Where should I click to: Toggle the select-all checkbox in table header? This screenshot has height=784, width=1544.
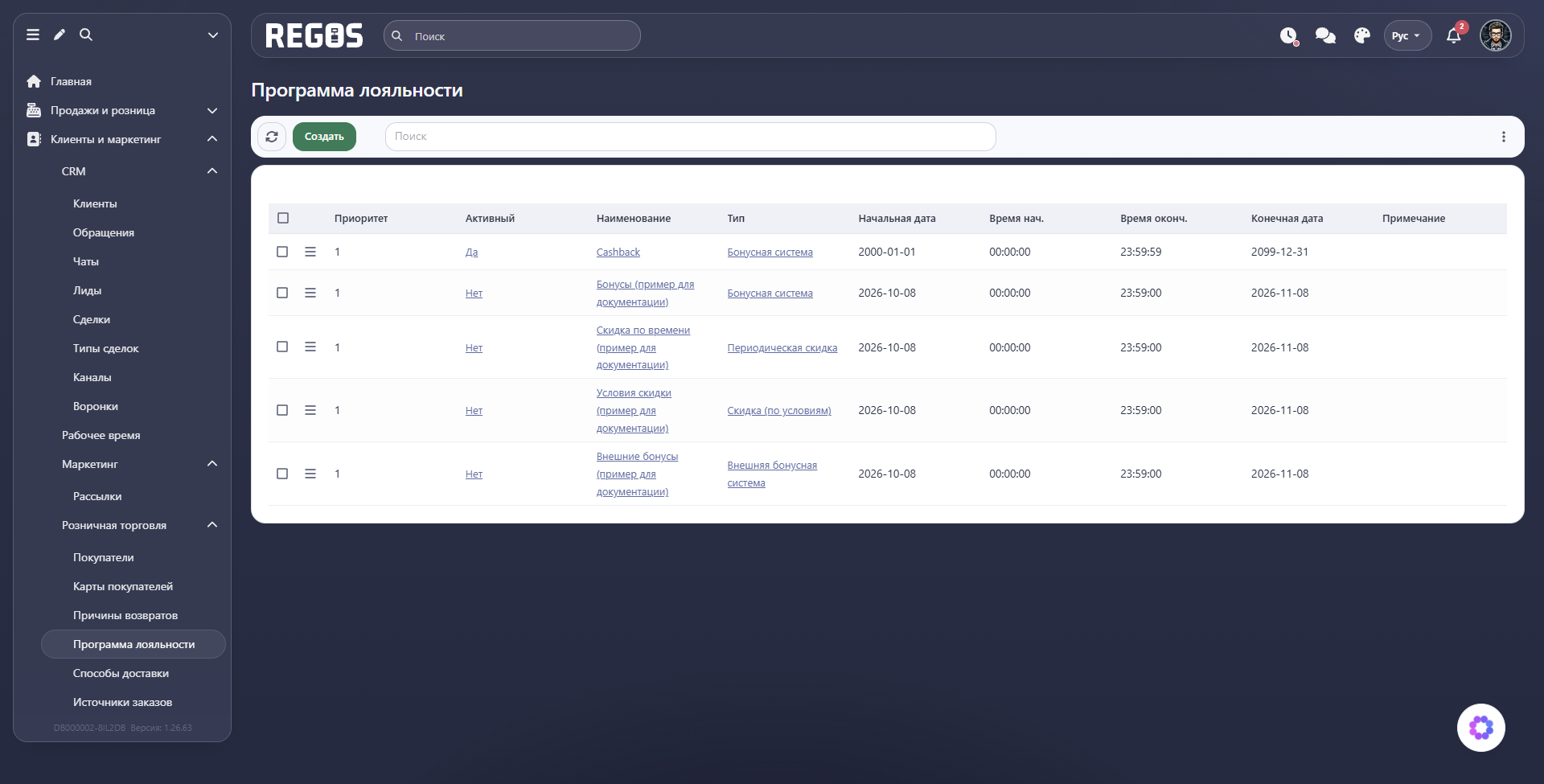point(283,218)
